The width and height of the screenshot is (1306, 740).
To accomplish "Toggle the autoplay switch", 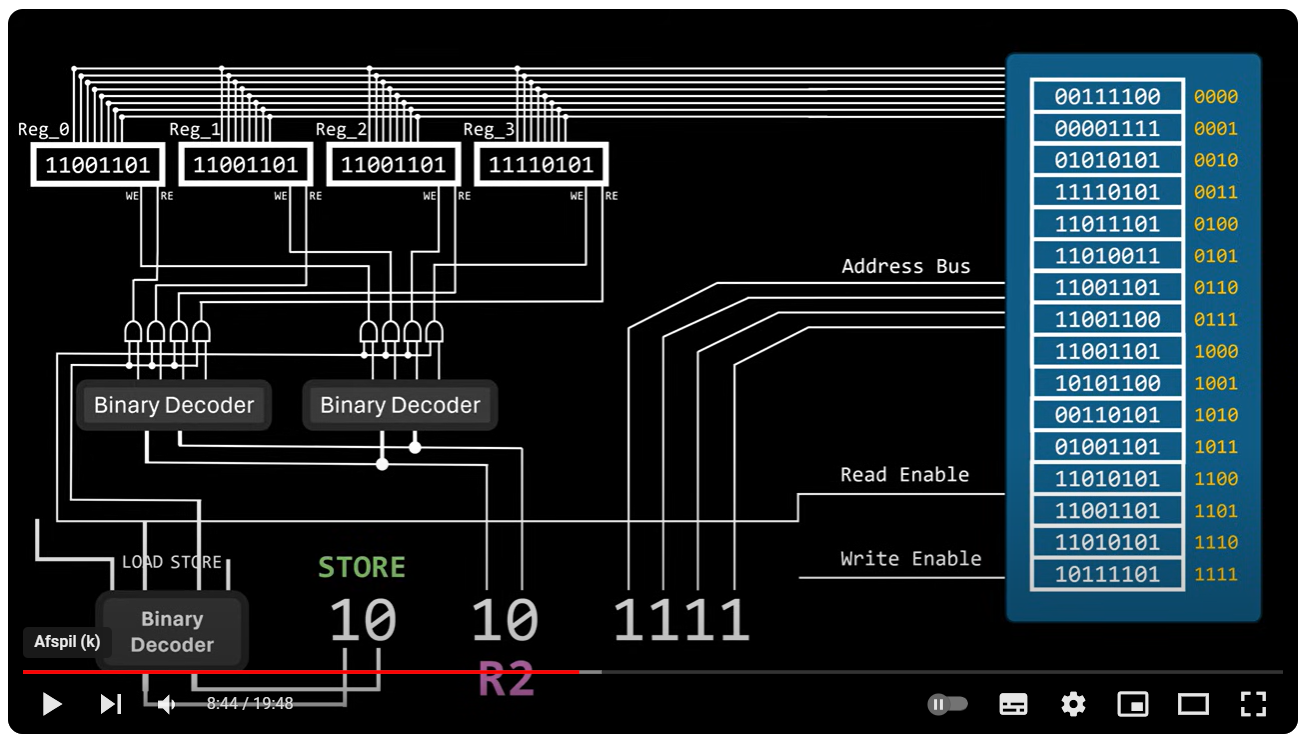I will pos(948,704).
